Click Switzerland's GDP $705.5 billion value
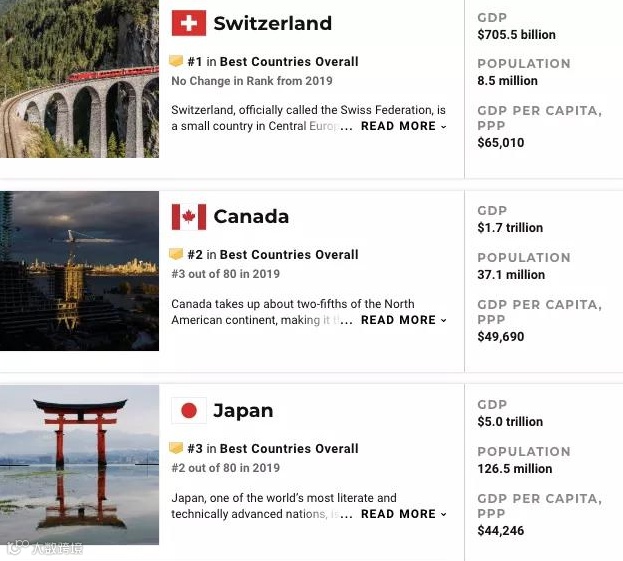The height and width of the screenshot is (561, 623). [516, 35]
